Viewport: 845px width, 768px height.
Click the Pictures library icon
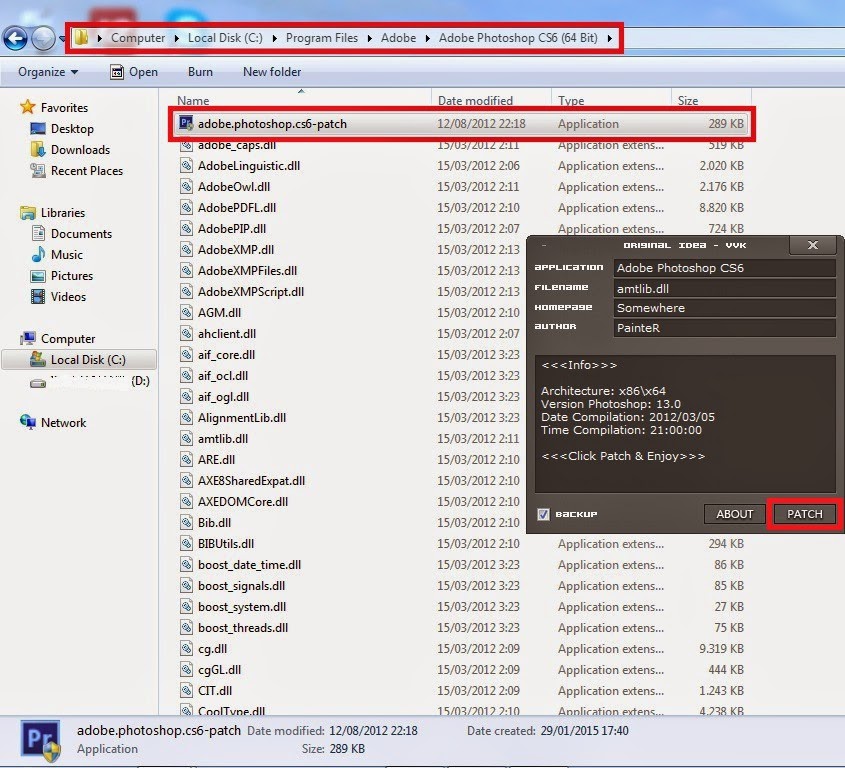38,275
